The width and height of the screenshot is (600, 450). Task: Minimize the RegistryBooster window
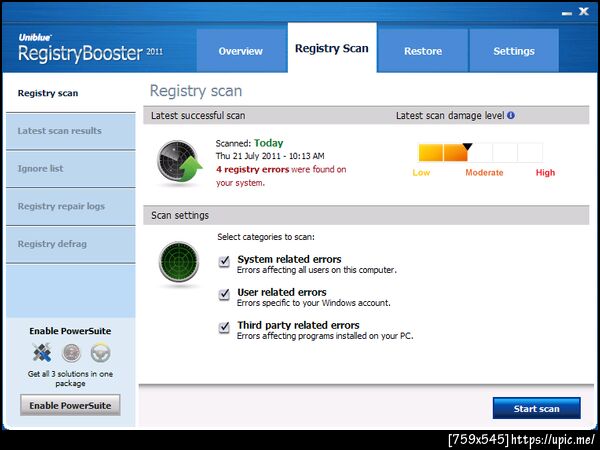tap(567, 13)
